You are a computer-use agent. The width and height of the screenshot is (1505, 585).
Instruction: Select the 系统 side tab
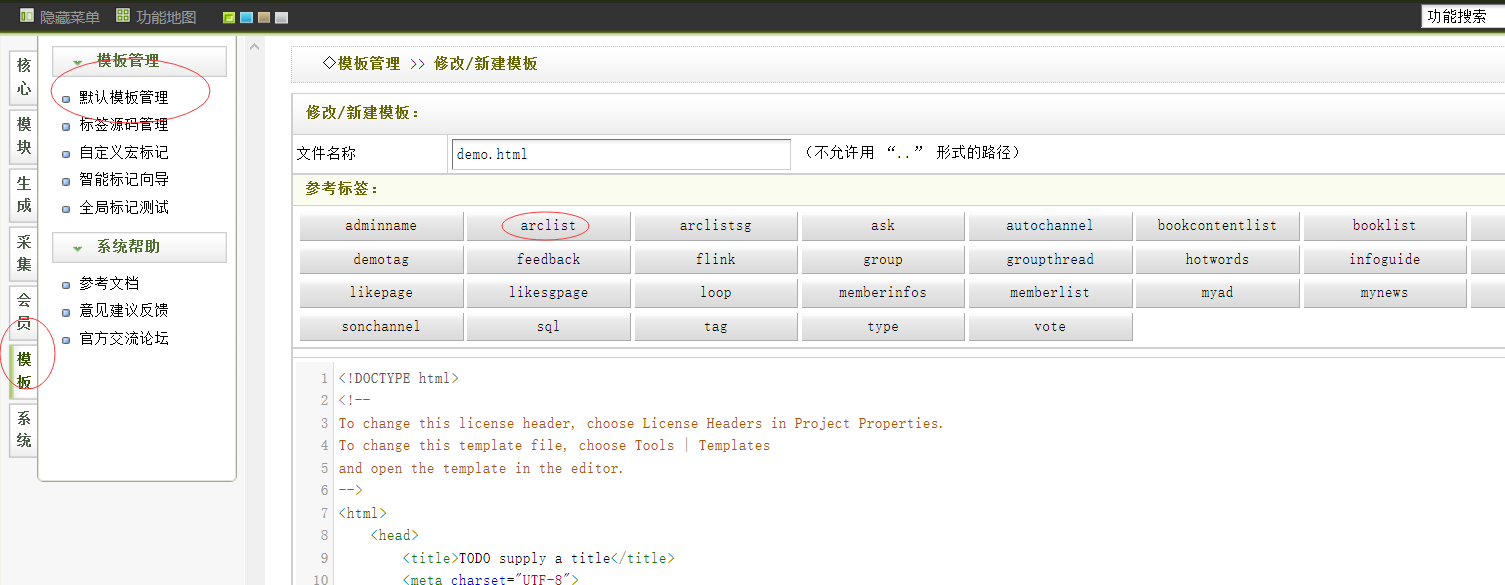pyautogui.click(x=24, y=430)
